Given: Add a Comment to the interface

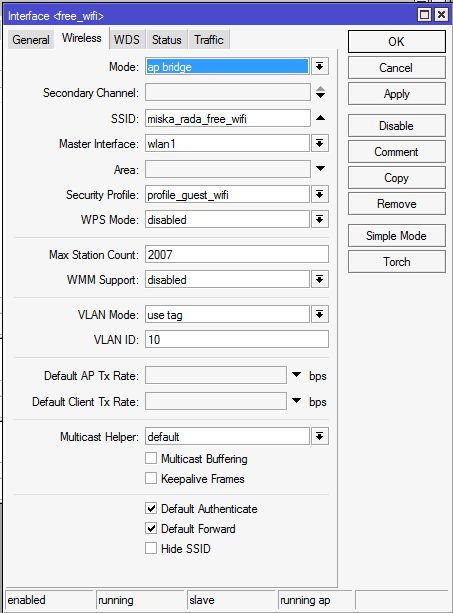Looking at the screenshot, I should (396, 152).
